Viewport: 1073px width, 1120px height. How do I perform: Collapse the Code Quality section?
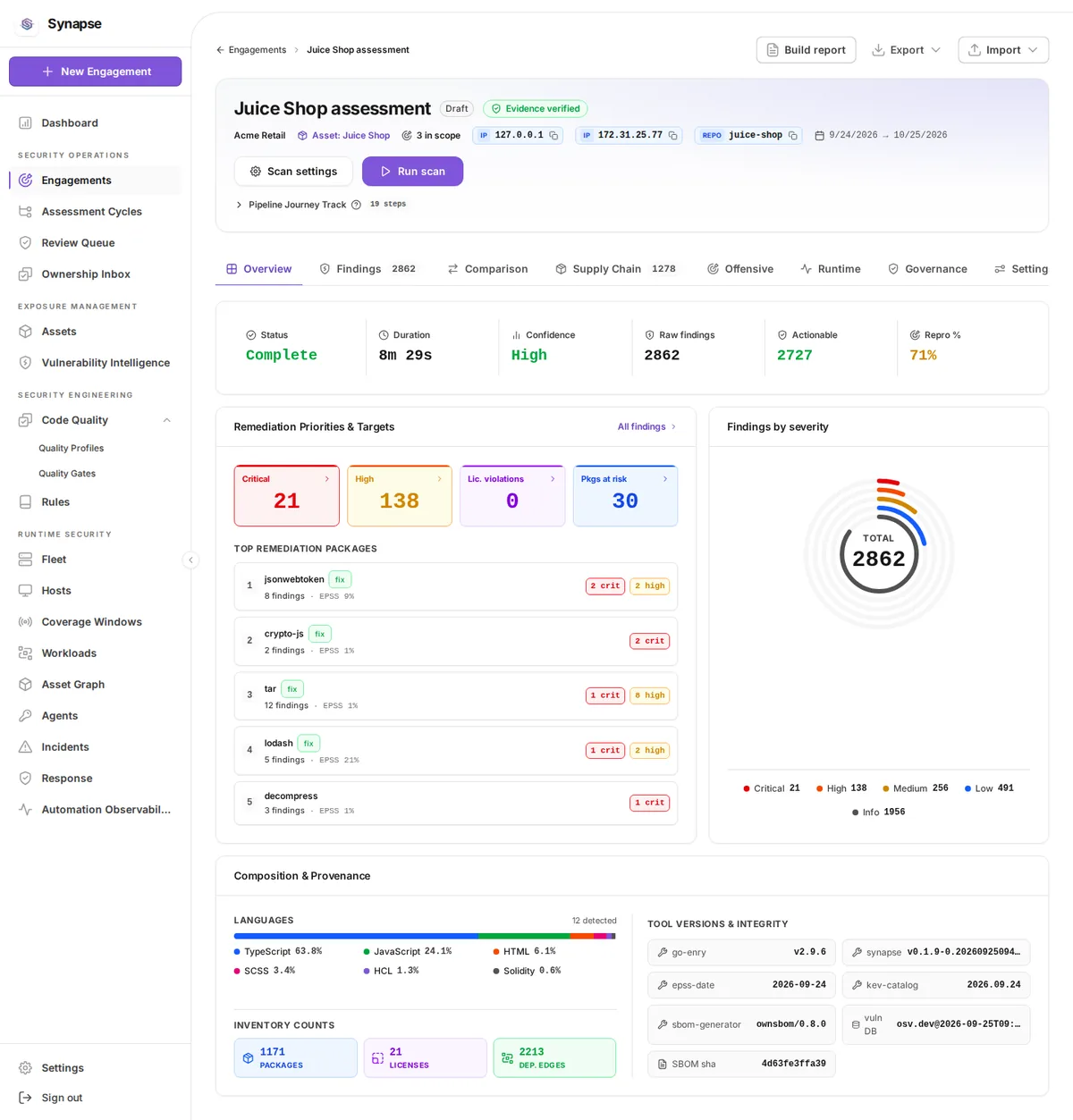(x=166, y=420)
